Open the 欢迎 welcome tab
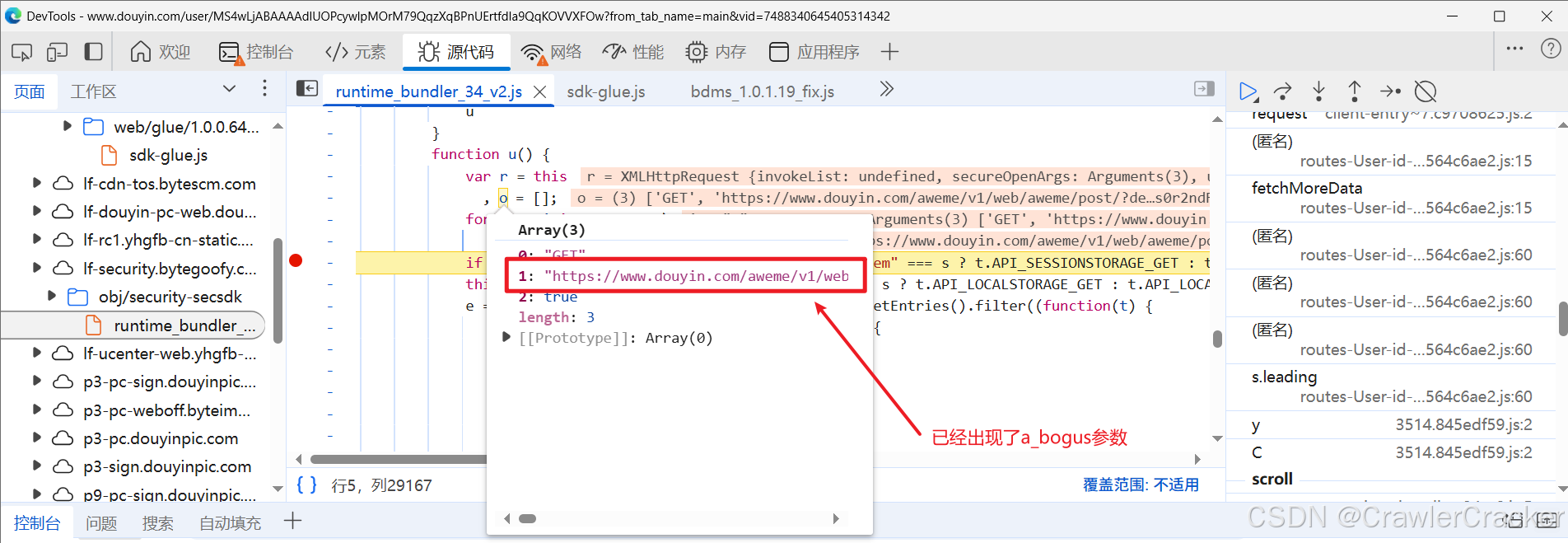This screenshot has height=543, width=1568. pyautogui.click(x=161, y=52)
